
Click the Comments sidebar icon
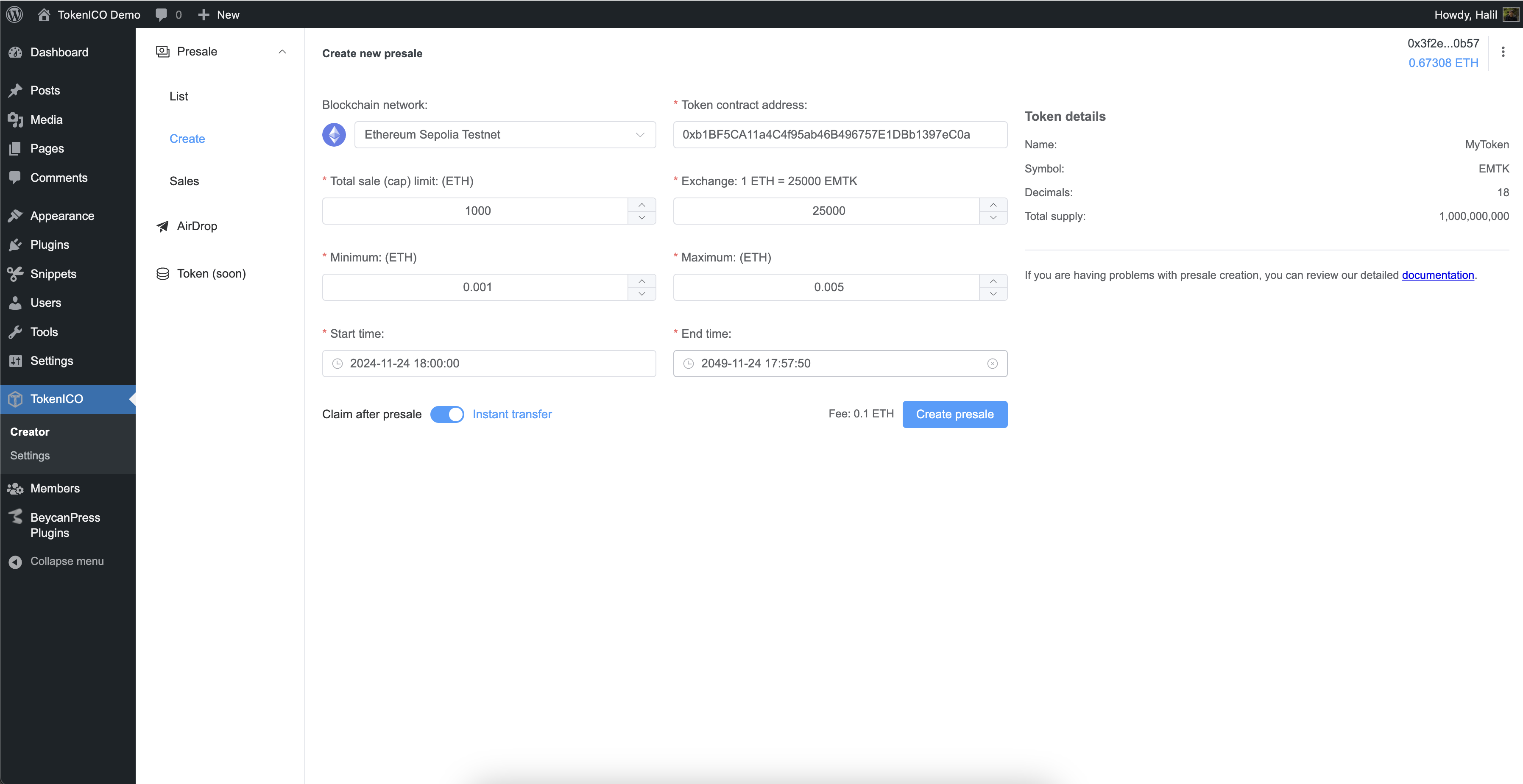pyautogui.click(x=15, y=177)
